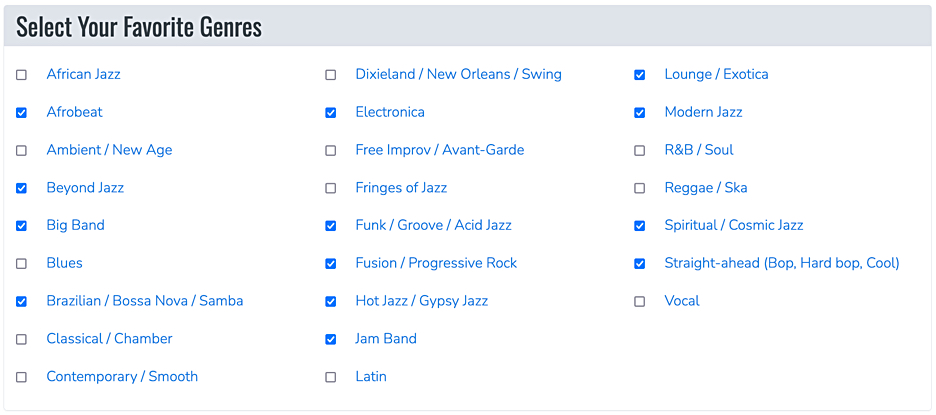This screenshot has width=936, height=415.
Task: Select the Dixieland / New Orleans / Swing checkbox
Action: (x=331, y=75)
